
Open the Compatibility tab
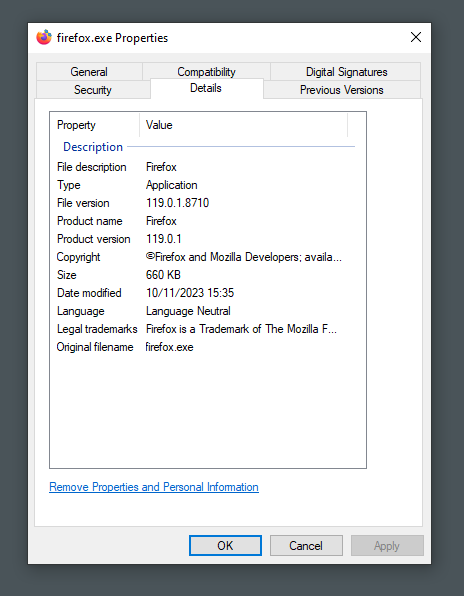click(206, 72)
